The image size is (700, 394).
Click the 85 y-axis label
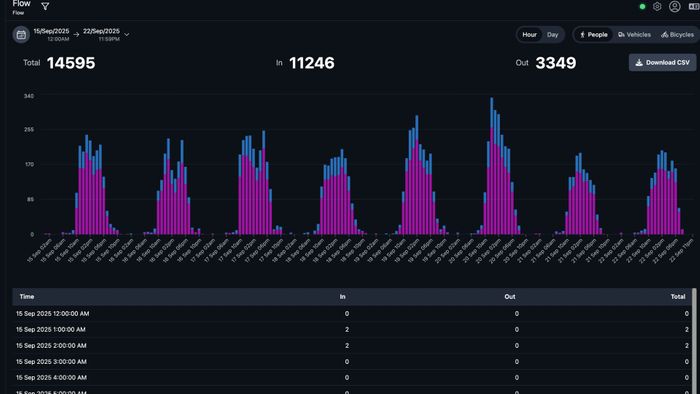pos(30,199)
